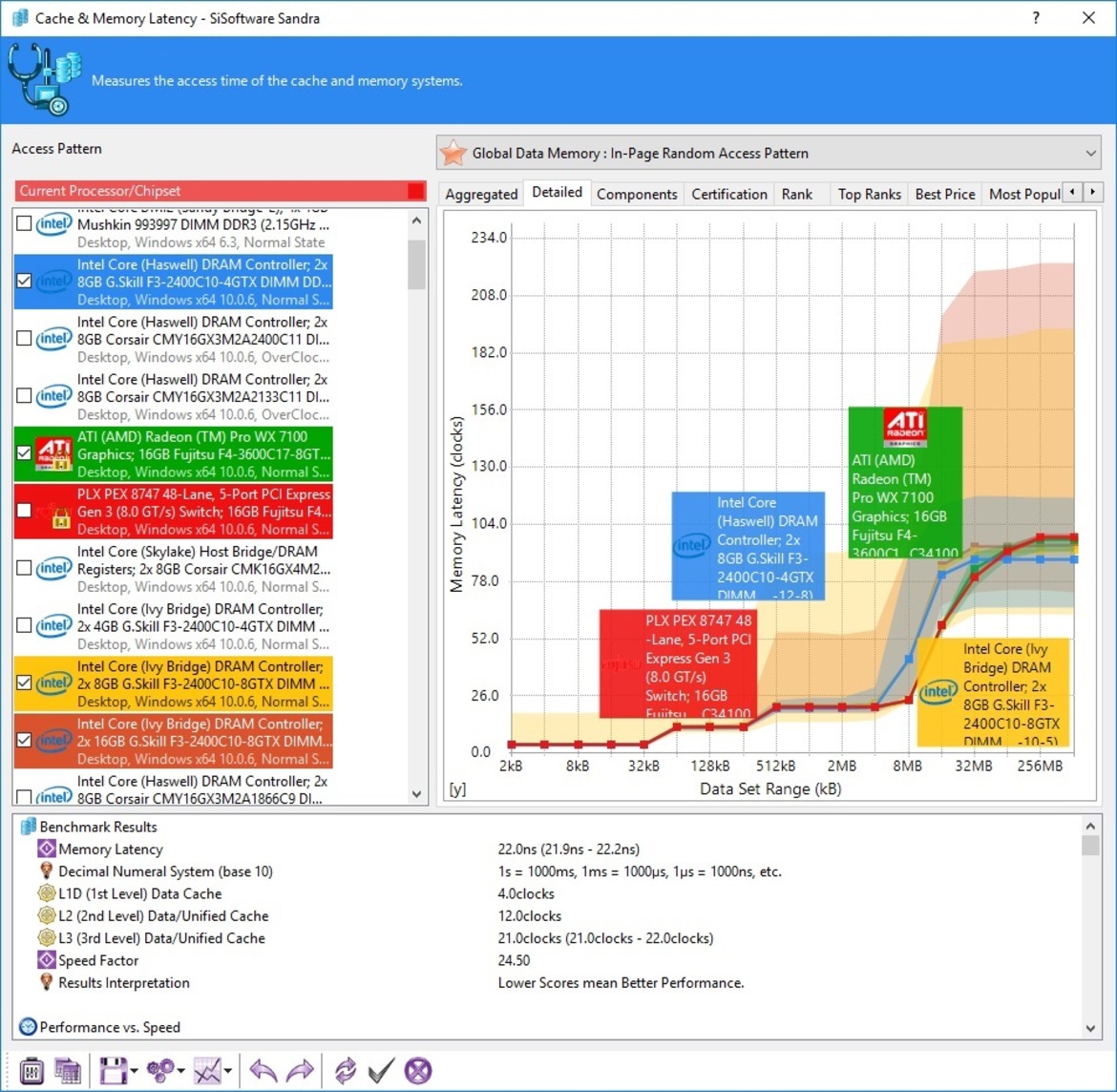1117x1092 pixels.
Task: Open the Best Price tab
Action: click(944, 194)
